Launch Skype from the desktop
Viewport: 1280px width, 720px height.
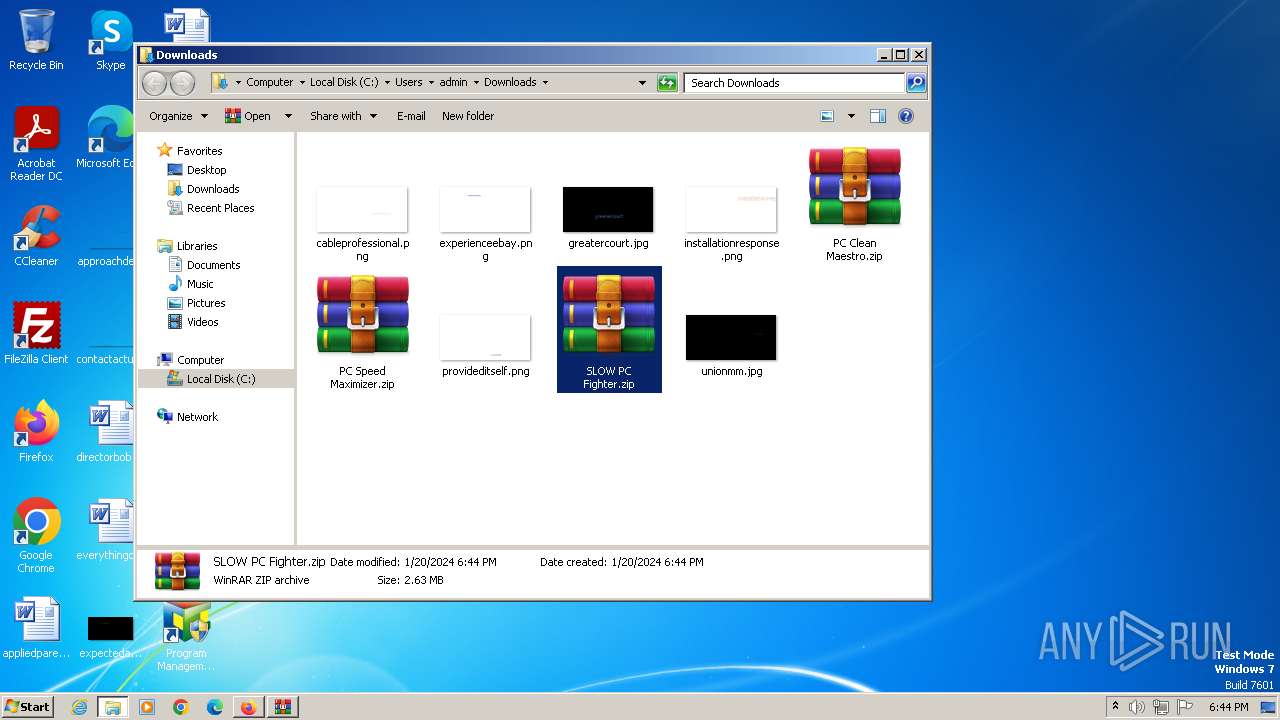pyautogui.click(x=110, y=40)
